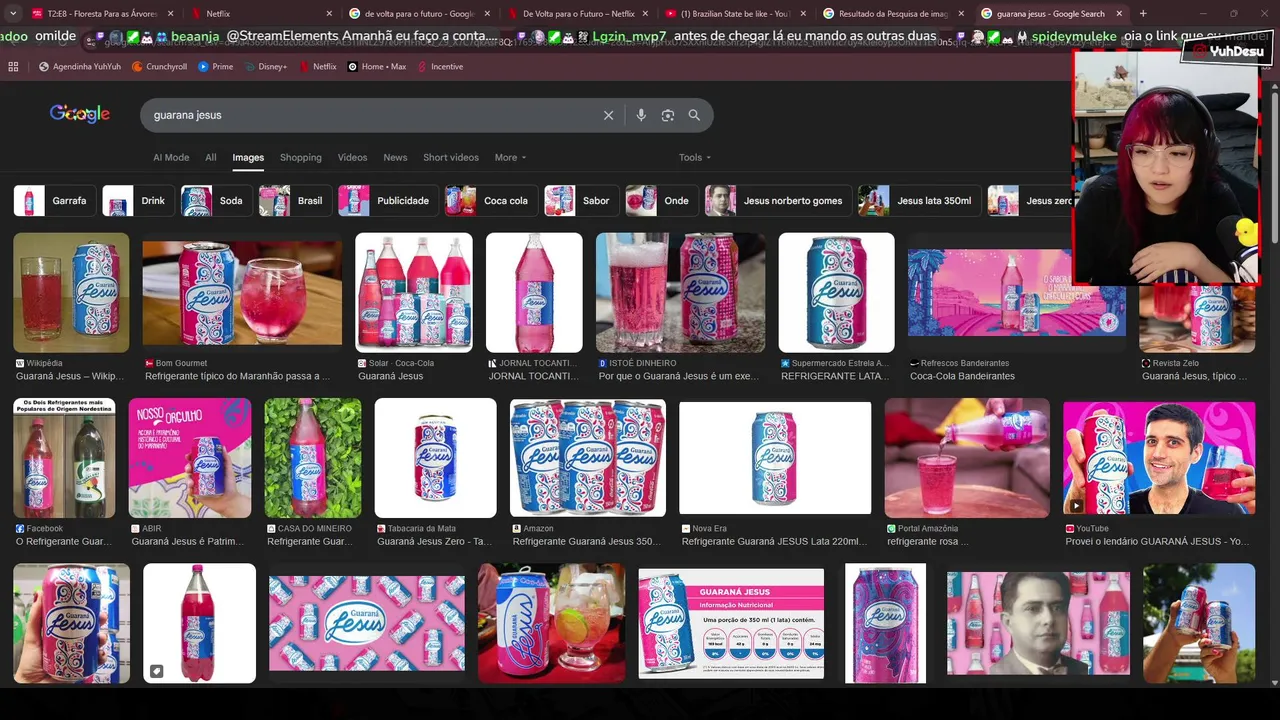Open Crunchyroll bookmark
Image resolution: width=1280 pixels, height=720 pixels.
coord(160,67)
